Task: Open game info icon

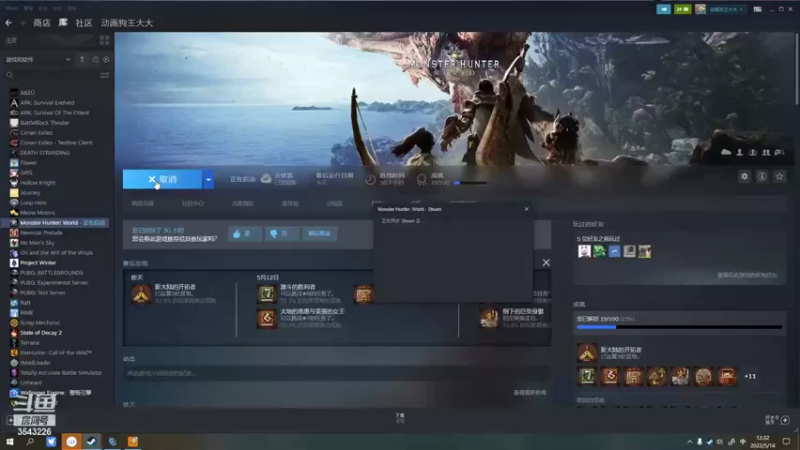Action: tap(762, 177)
